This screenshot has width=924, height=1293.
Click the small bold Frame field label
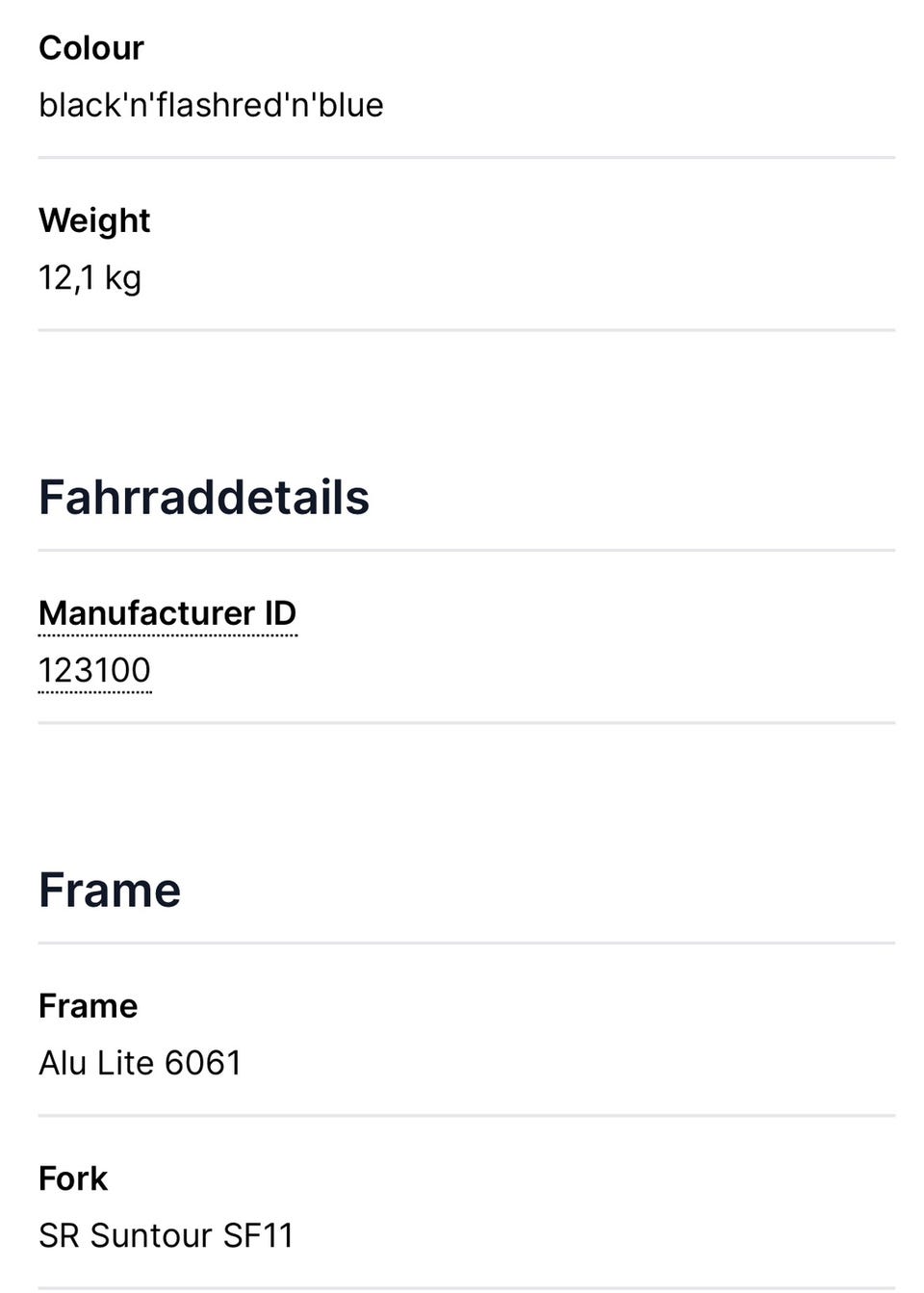(88, 1006)
